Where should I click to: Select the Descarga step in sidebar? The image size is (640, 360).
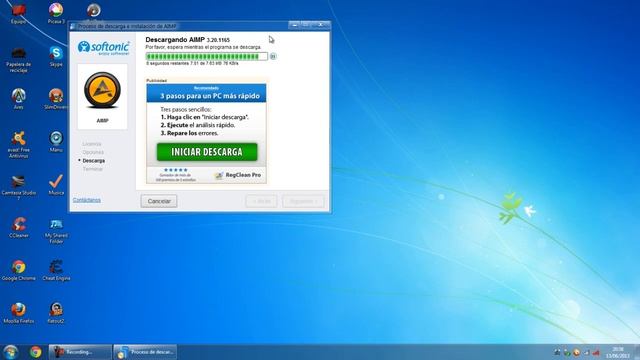93,161
